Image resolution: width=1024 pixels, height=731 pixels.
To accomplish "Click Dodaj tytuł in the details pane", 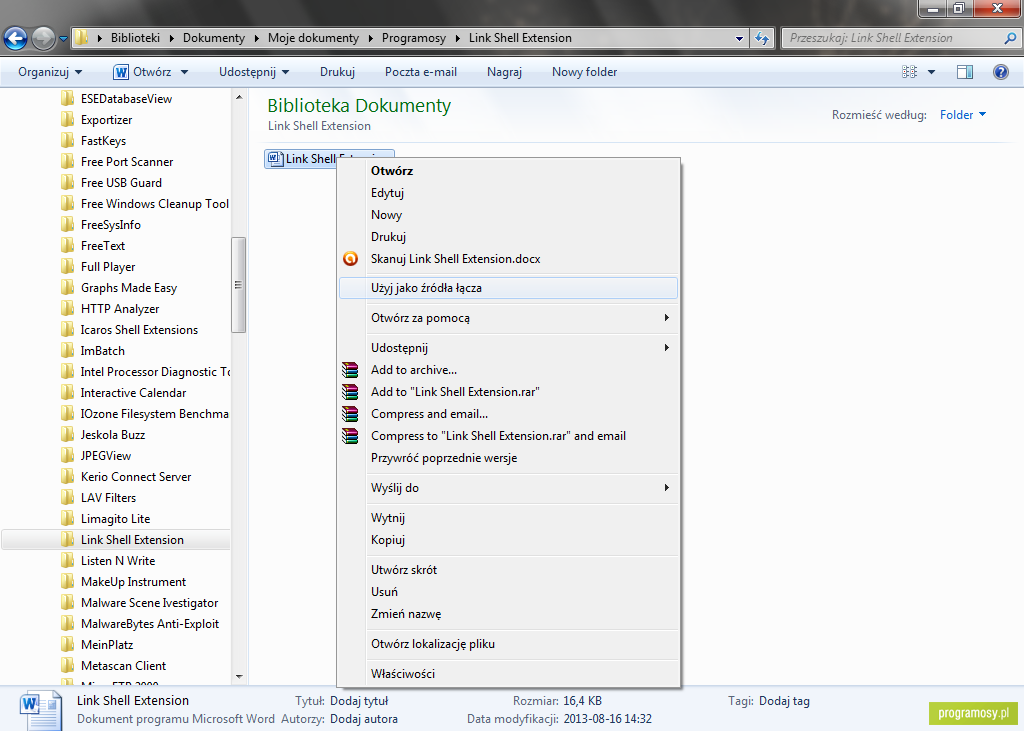I will coord(359,701).
